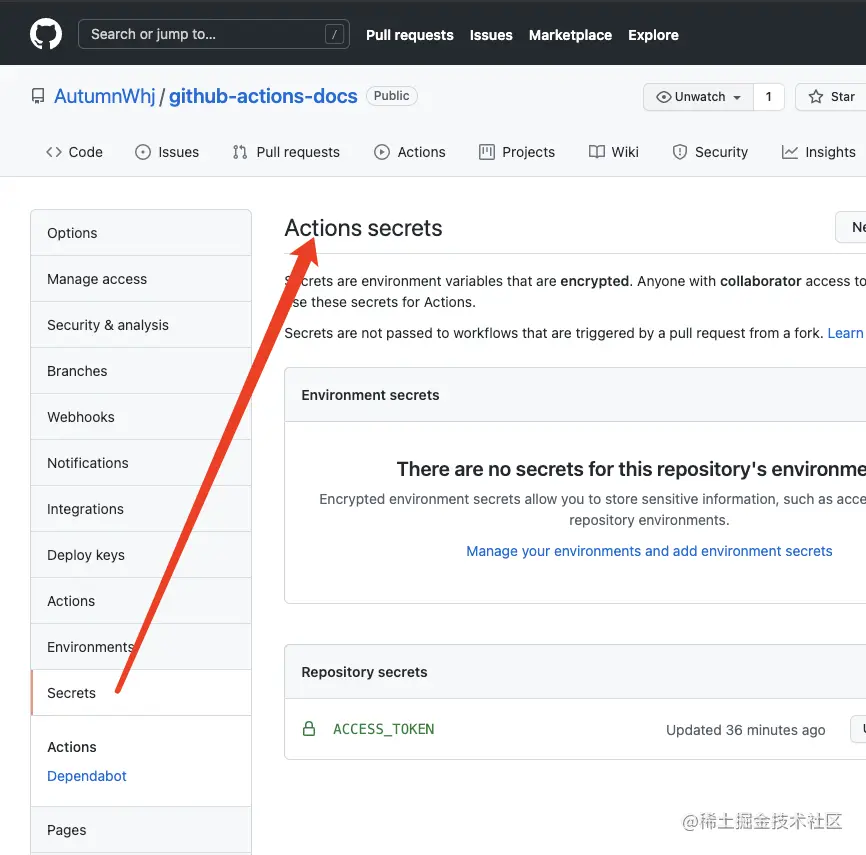Click the ACCESS_TOKEN secret name
This screenshot has width=866, height=855.
(384, 729)
